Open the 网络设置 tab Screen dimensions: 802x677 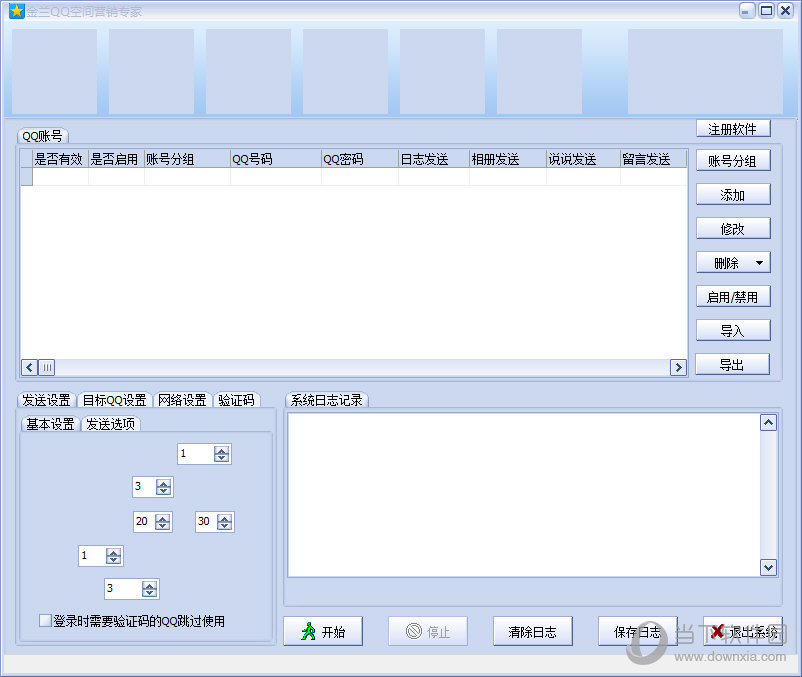pyautogui.click(x=182, y=399)
